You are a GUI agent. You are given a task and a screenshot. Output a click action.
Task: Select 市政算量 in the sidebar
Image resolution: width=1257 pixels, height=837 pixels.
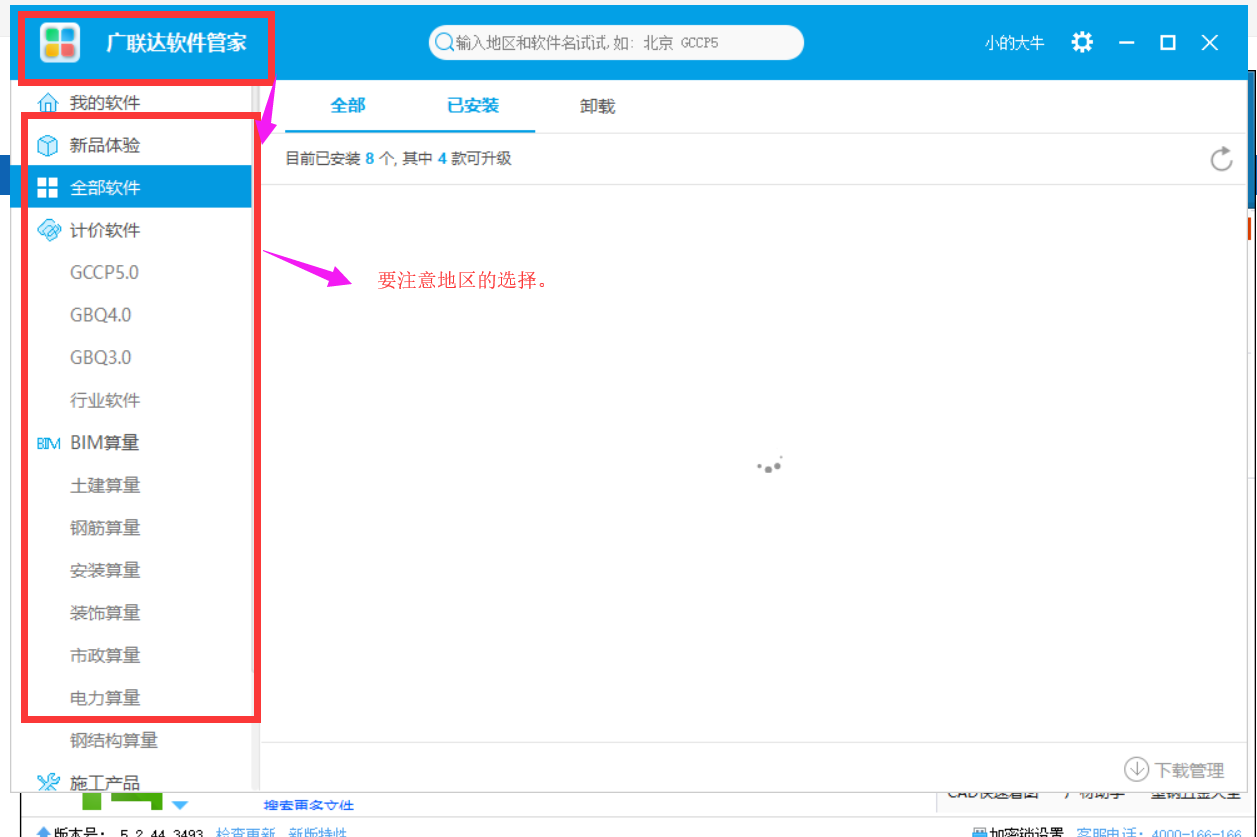105,655
